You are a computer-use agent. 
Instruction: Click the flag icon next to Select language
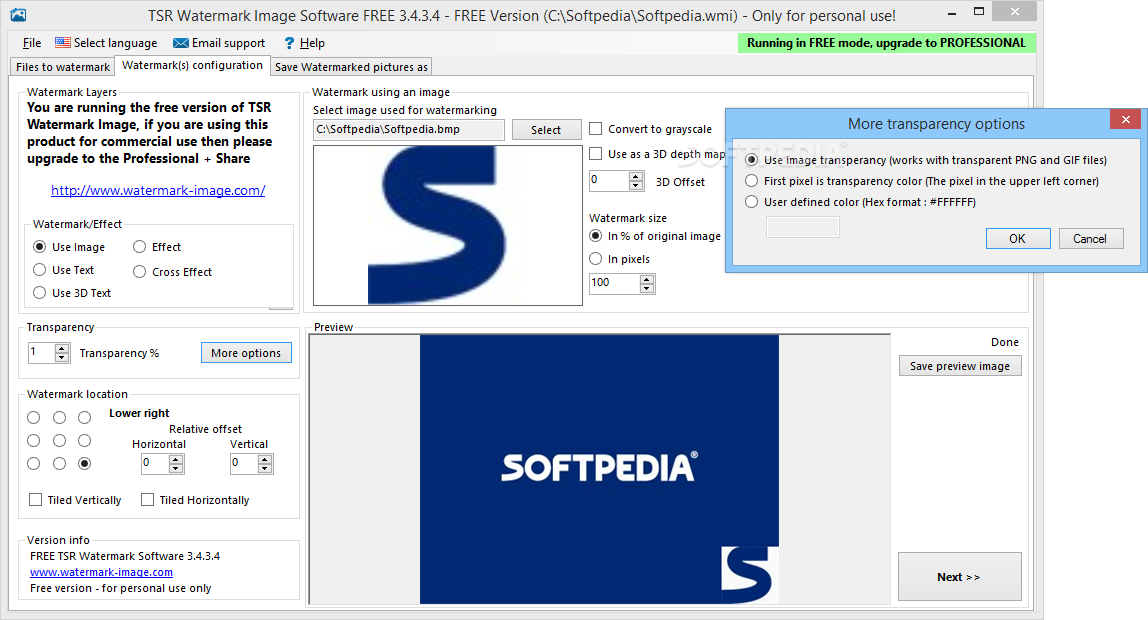[x=63, y=43]
